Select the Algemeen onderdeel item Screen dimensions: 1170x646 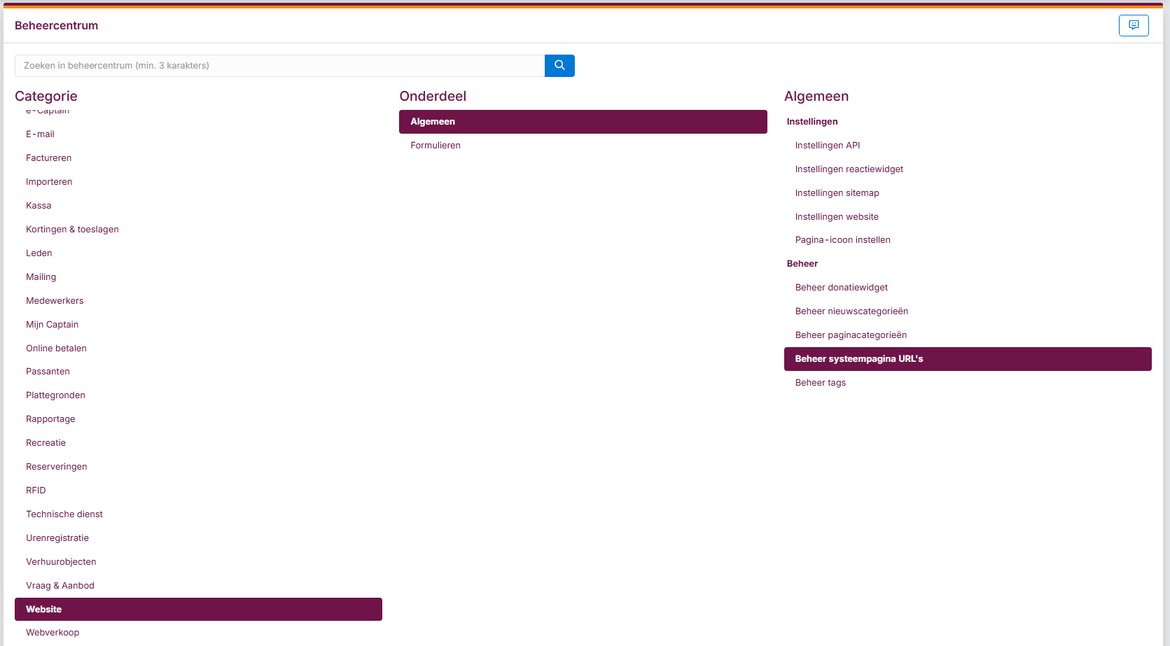pyautogui.click(x=582, y=122)
